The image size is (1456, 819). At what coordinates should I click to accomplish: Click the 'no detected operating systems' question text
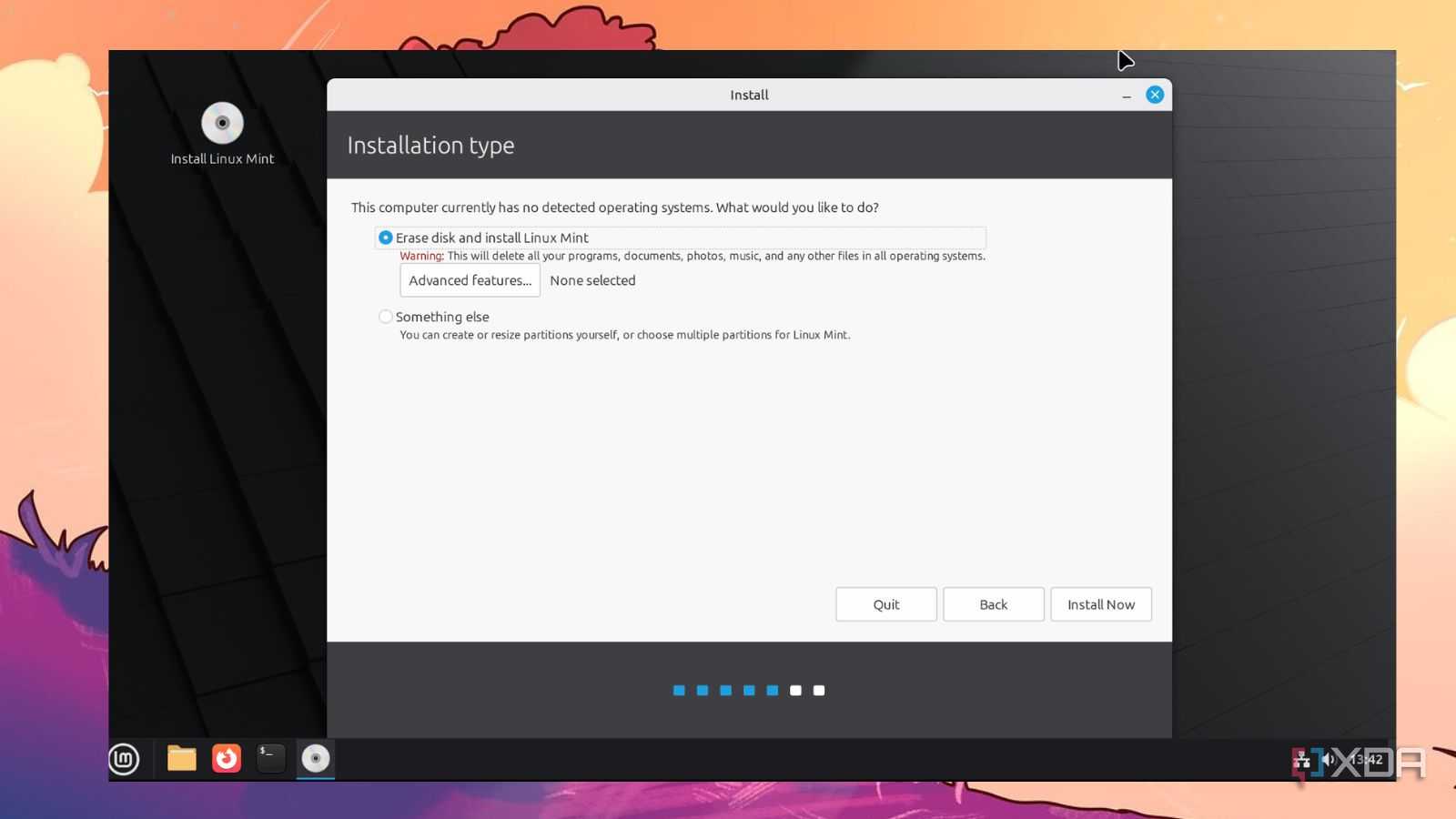[x=615, y=207]
